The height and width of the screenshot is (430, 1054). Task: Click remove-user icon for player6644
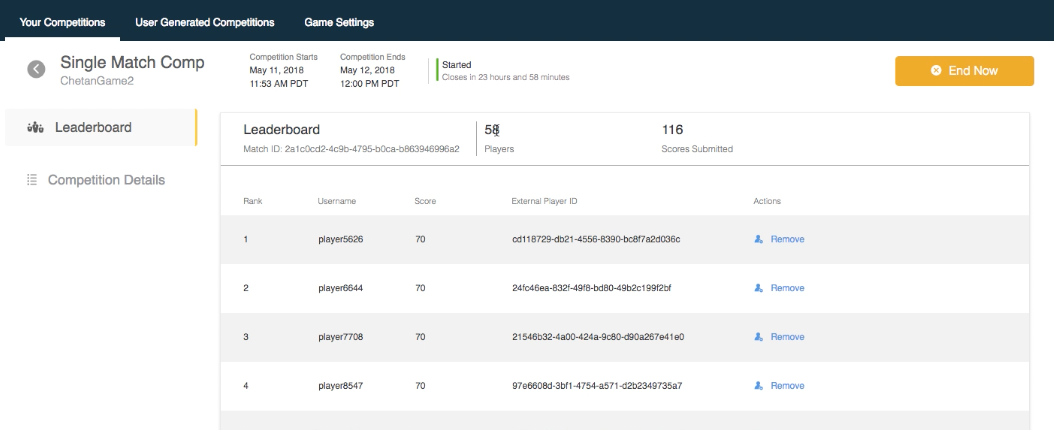(759, 288)
